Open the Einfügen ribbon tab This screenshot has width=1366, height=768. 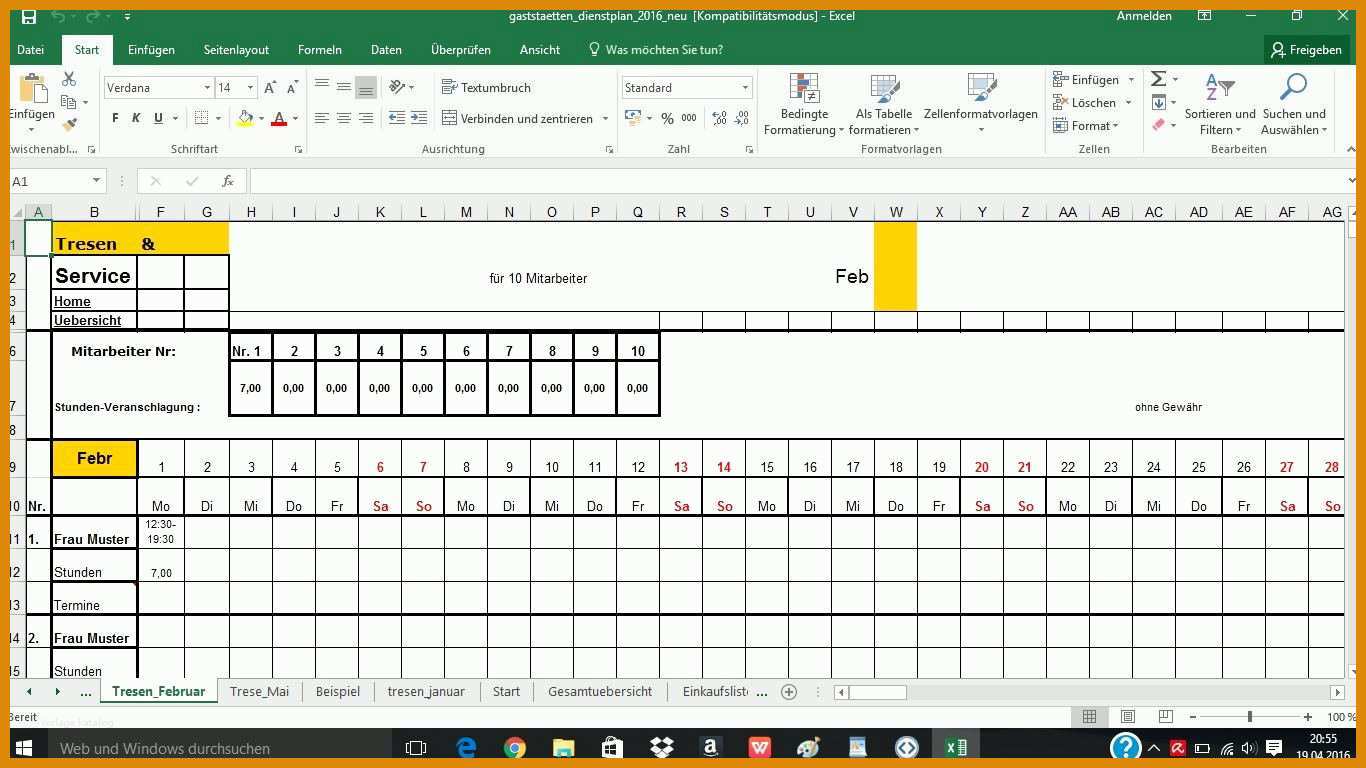pos(151,49)
